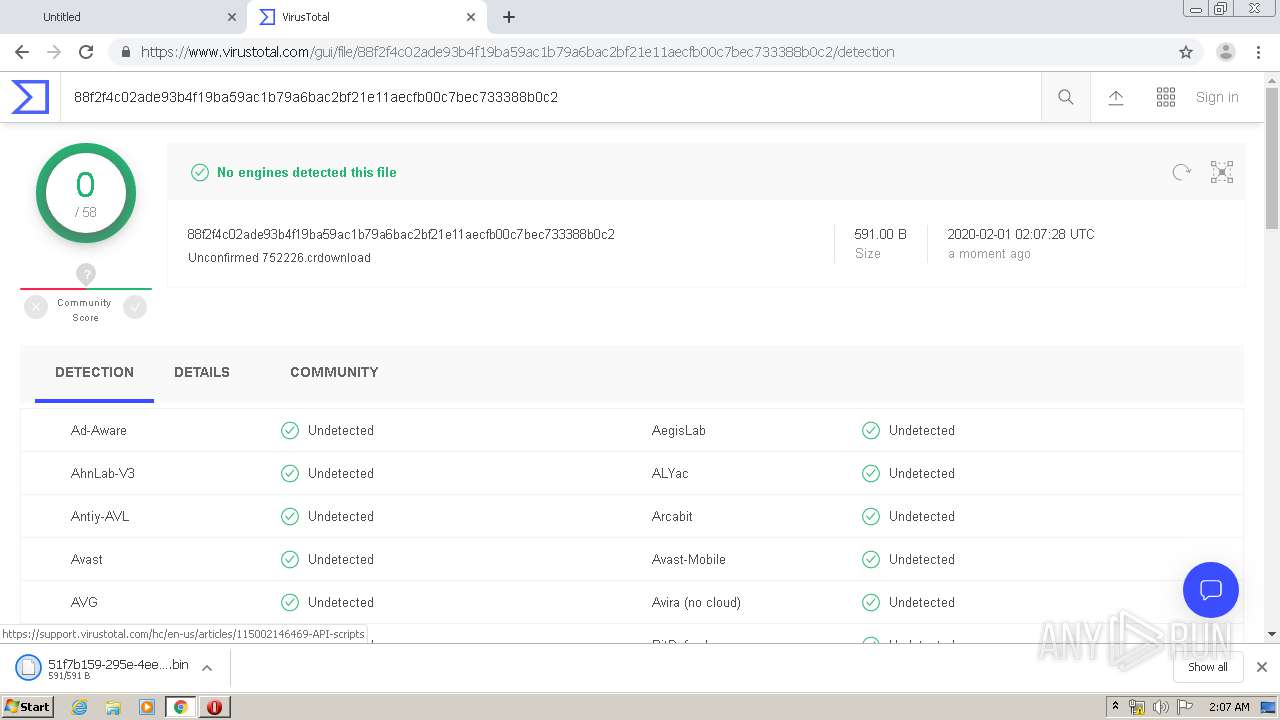The image size is (1280, 720).
Task: Show hidden system tray icons
Action: (x=1115, y=707)
